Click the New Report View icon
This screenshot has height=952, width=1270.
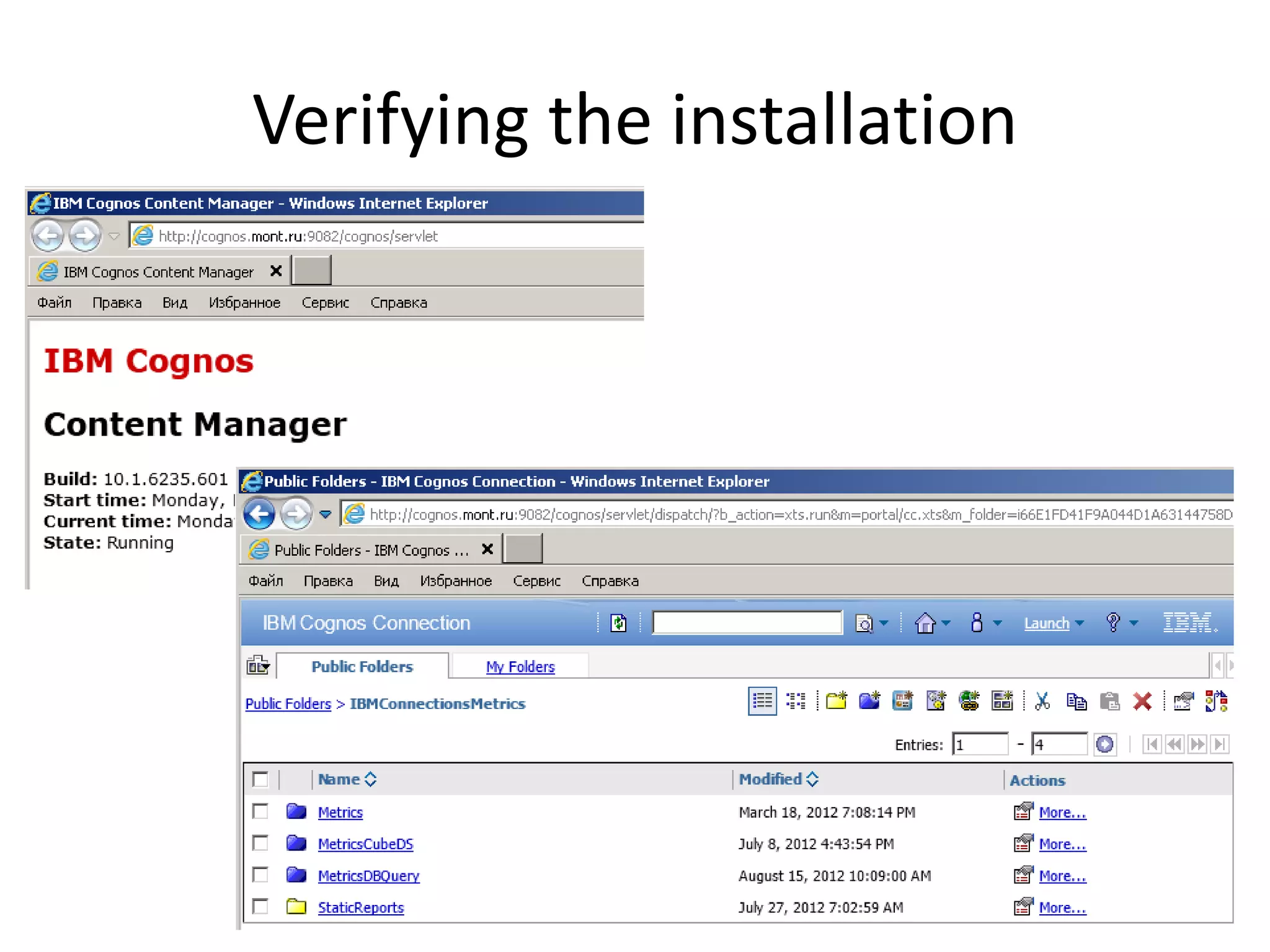pos(903,701)
